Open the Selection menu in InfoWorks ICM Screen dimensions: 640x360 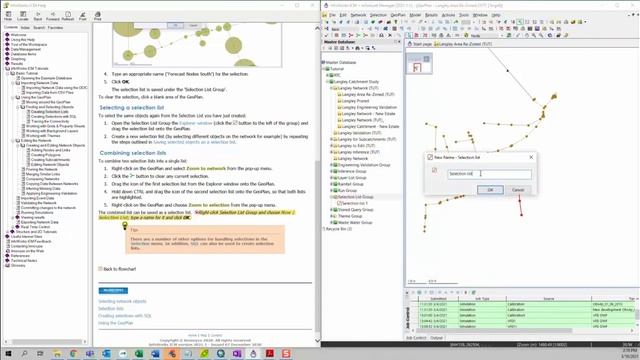click(x=378, y=15)
